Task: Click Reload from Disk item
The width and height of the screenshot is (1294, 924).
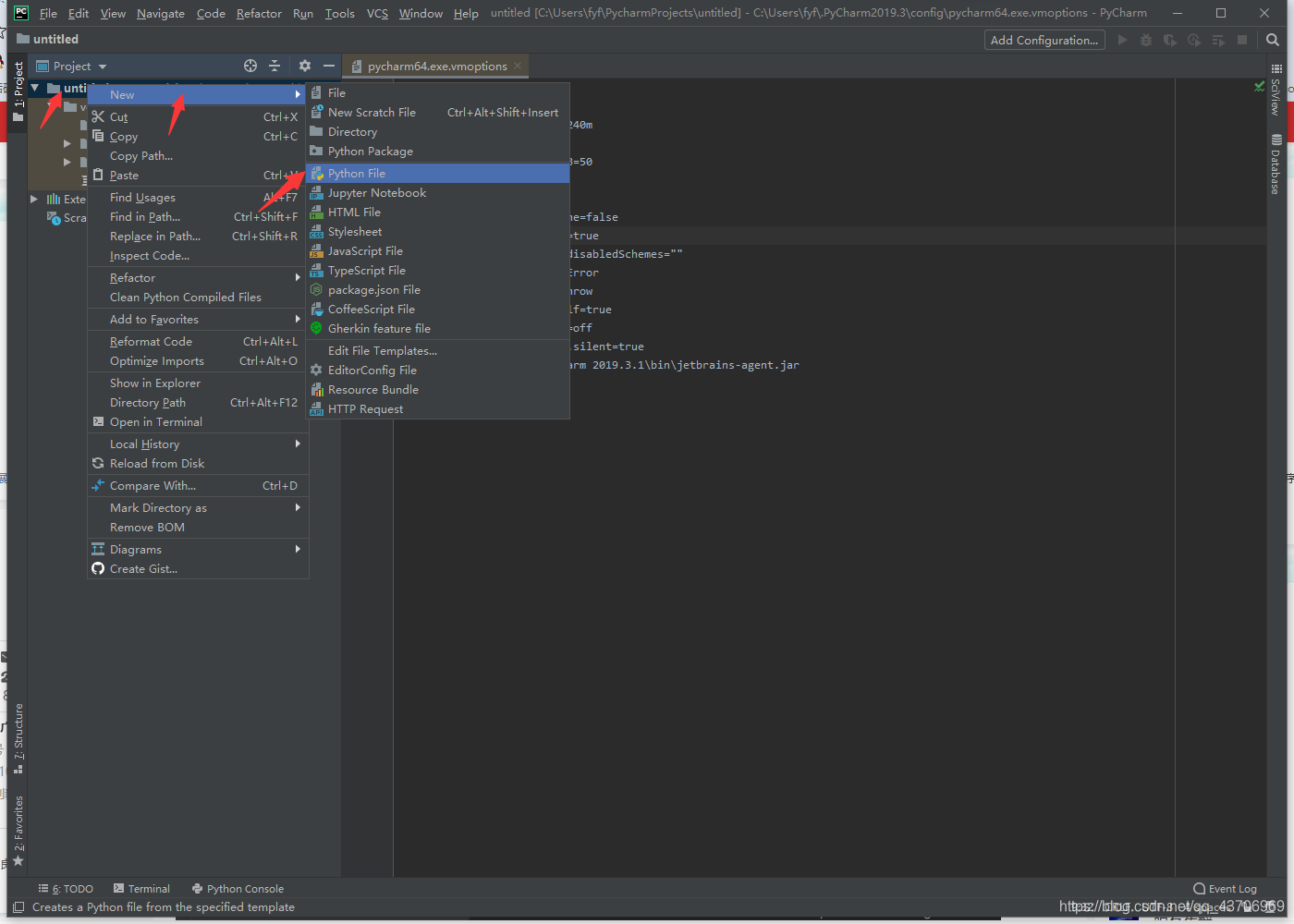Action: click(x=196, y=463)
